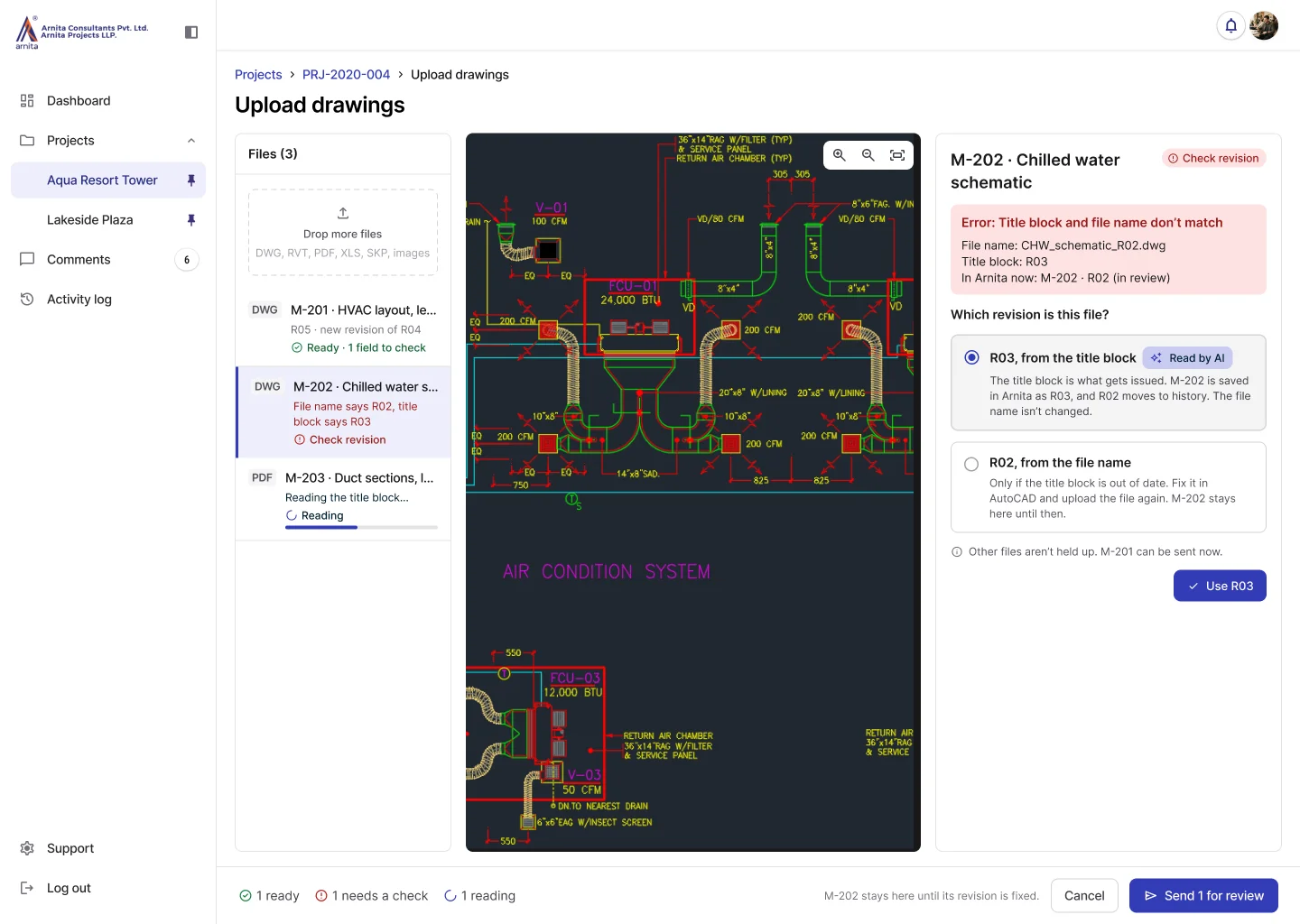Screen dimensions: 1300x924
Task: Click the Arnita logo
Action: click(82, 32)
